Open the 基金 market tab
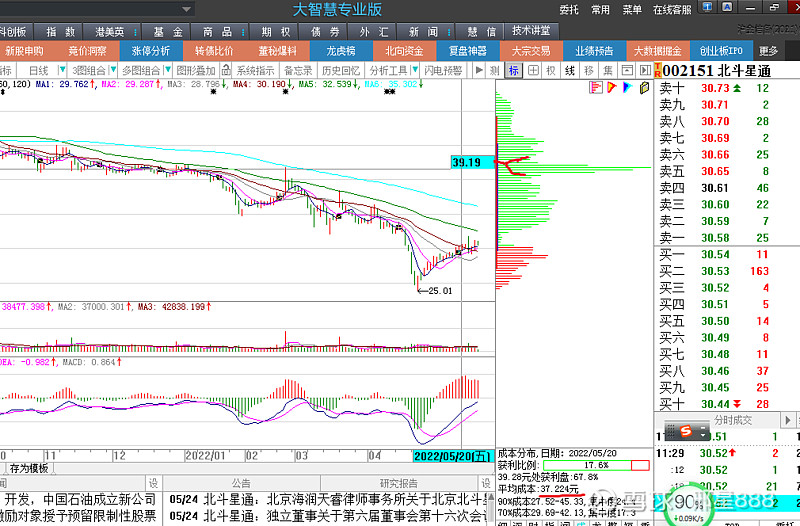The image size is (800, 526). coord(168,32)
